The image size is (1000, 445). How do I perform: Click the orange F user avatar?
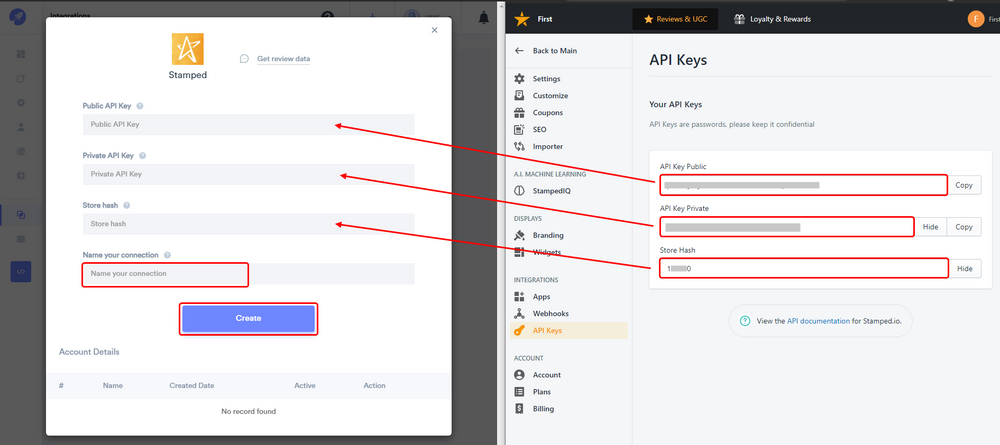(x=976, y=19)
